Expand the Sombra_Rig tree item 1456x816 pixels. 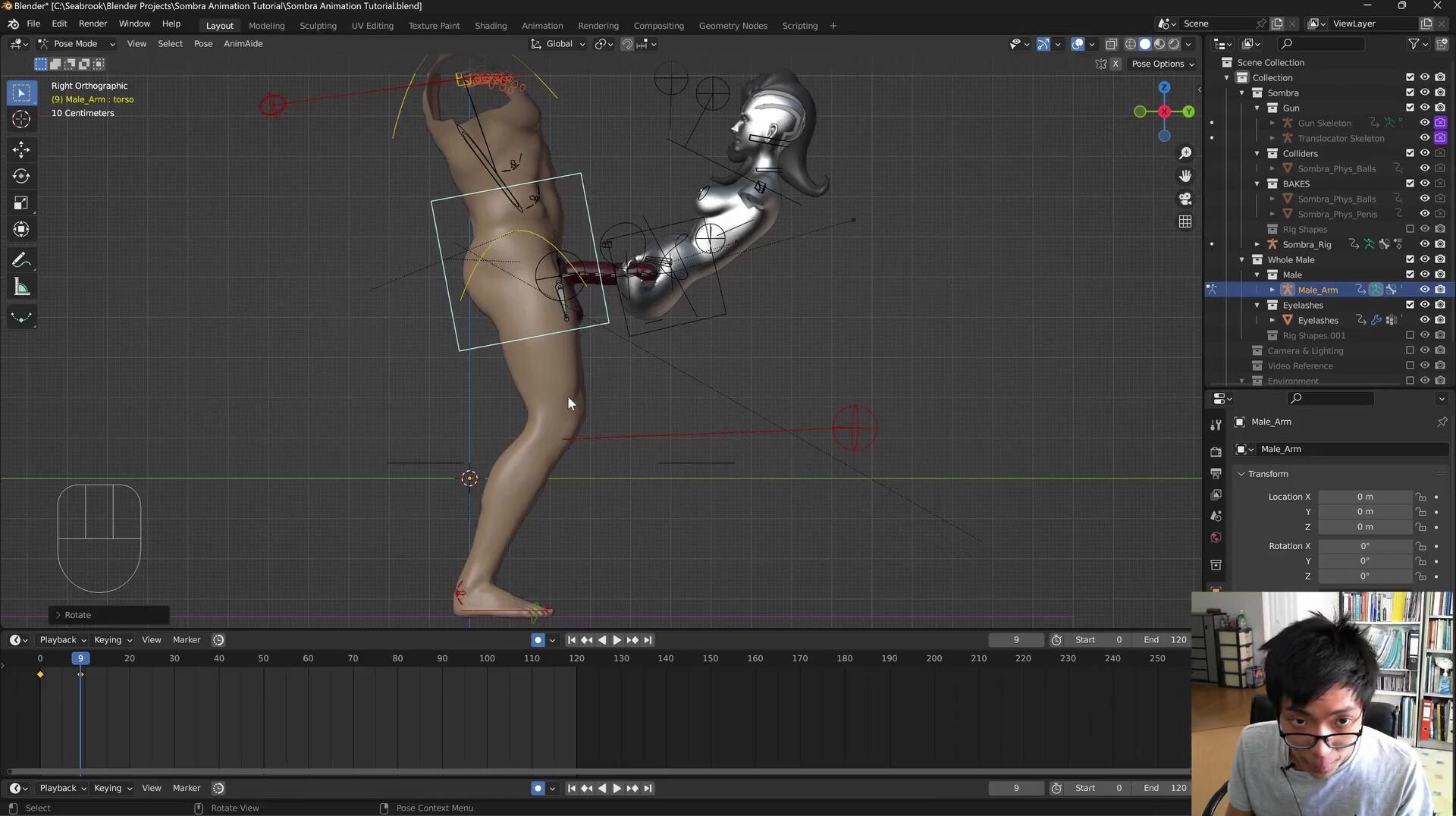click(x=1257, y=244)
